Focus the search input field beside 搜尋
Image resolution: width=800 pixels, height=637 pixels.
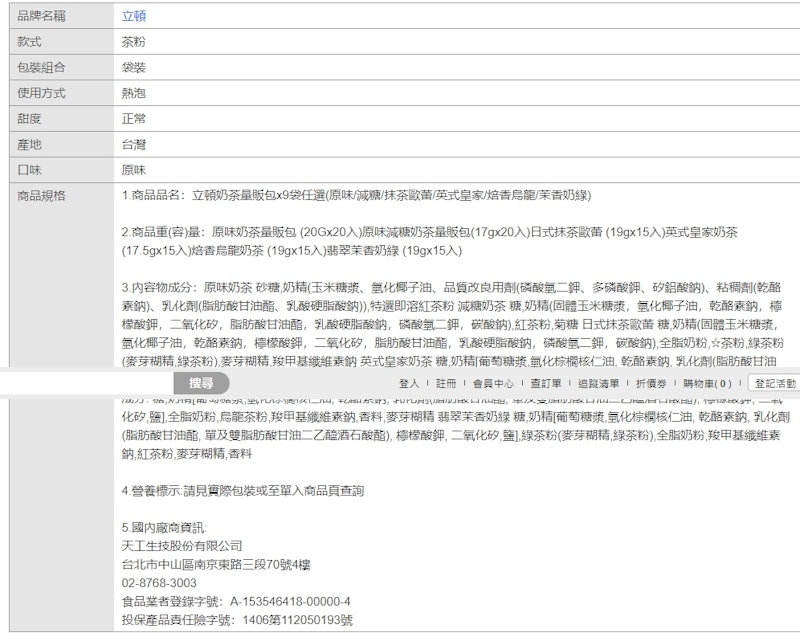point(87,383)
